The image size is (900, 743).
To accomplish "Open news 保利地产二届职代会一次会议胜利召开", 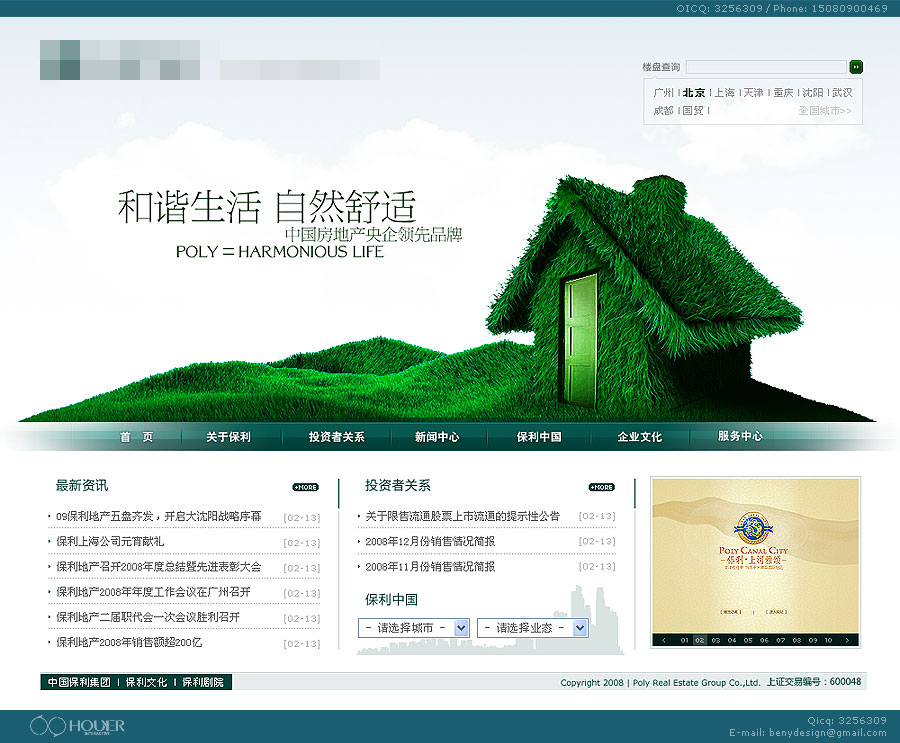I will (148, 617).
